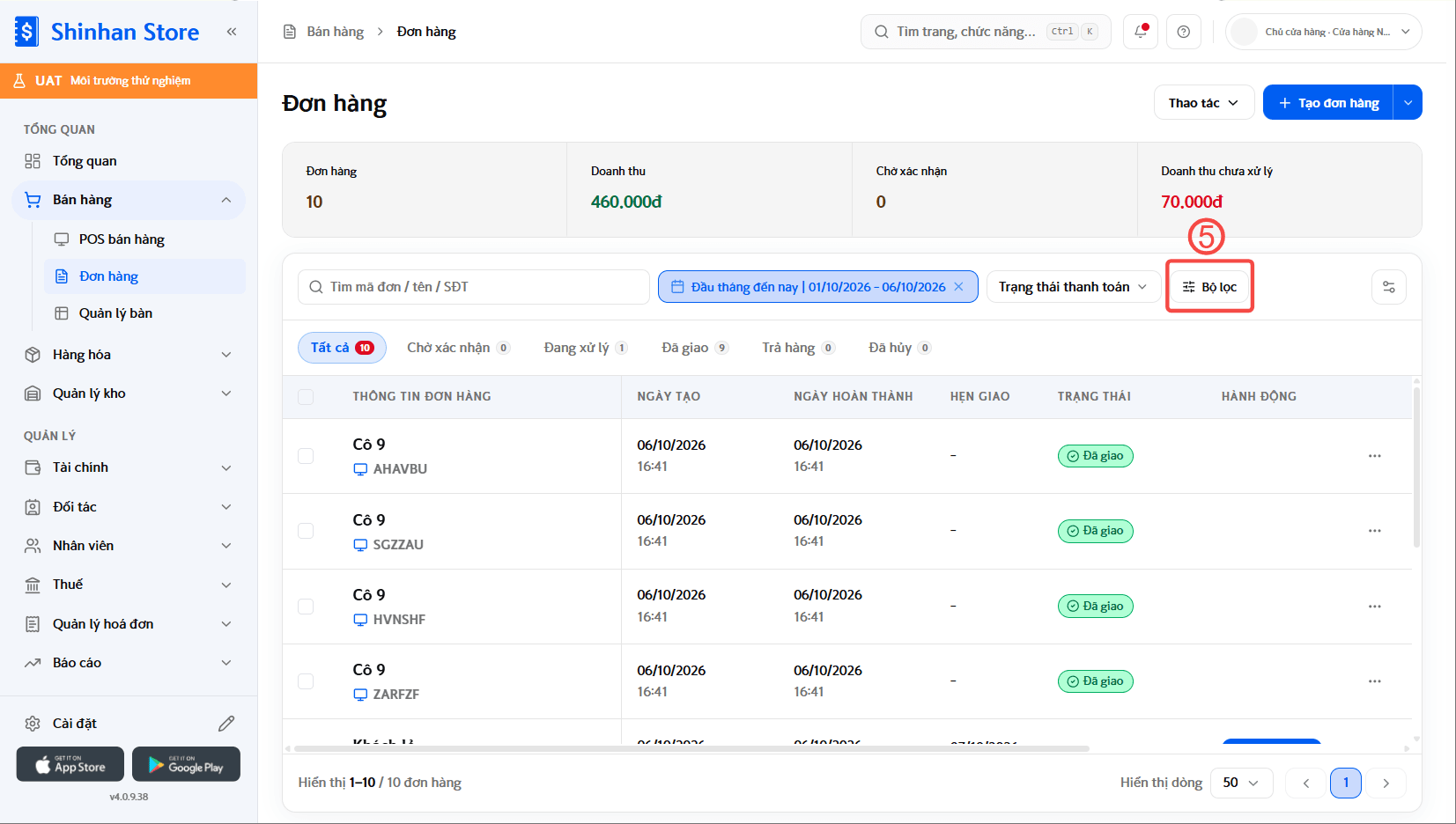The width and height of the screenshot is (1456, 824).
Task: Open the more actions menu for order HVNSHF
Action: (1375, 607)
